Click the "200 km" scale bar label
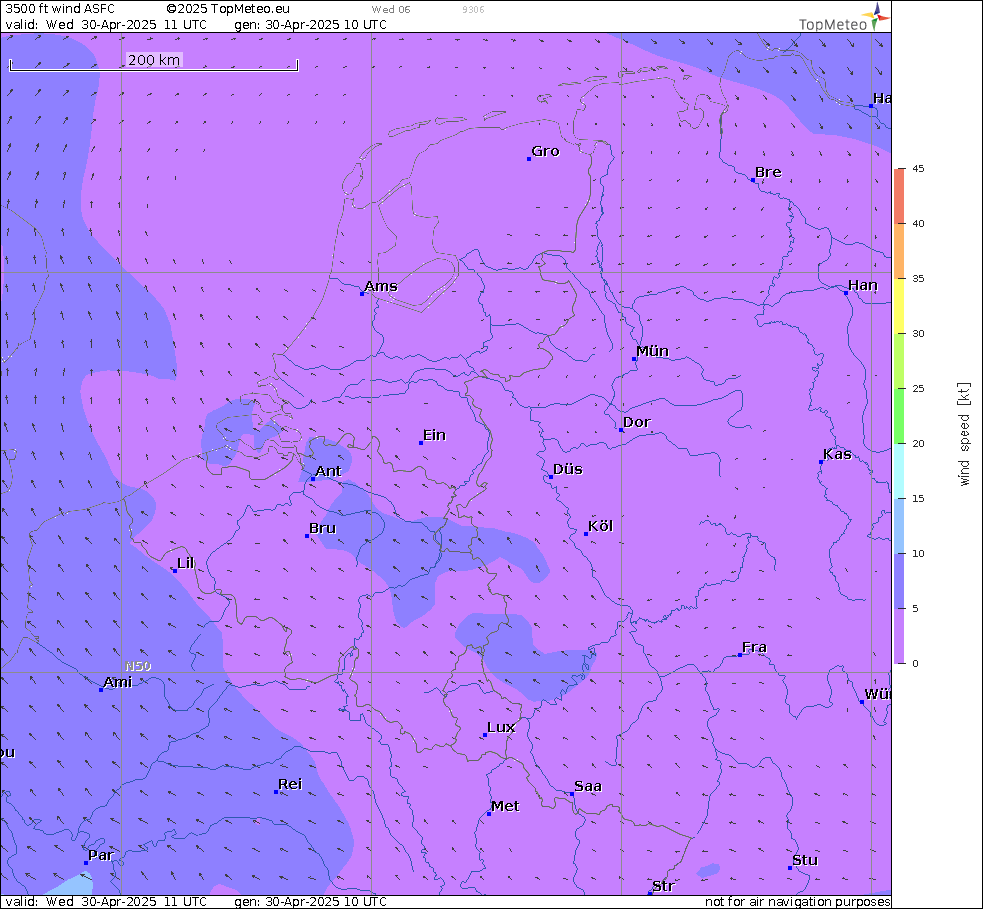Screen dimensions: 983x909 154,60
